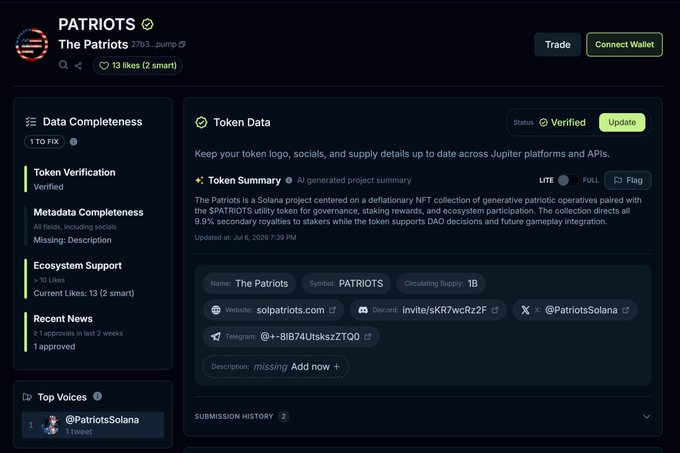Click the Update button

(622, 123)
